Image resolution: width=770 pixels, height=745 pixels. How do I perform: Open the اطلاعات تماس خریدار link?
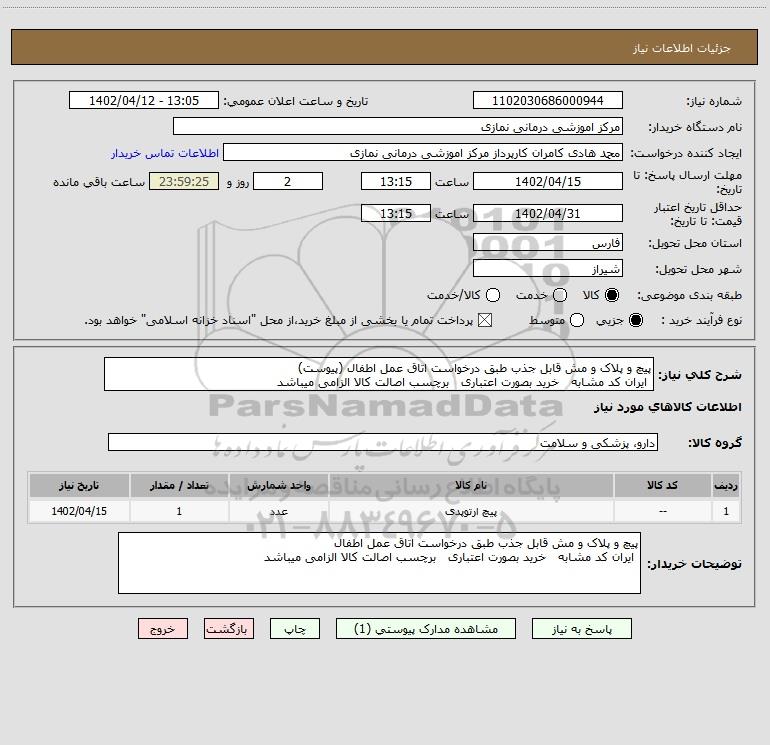(165, 153)
